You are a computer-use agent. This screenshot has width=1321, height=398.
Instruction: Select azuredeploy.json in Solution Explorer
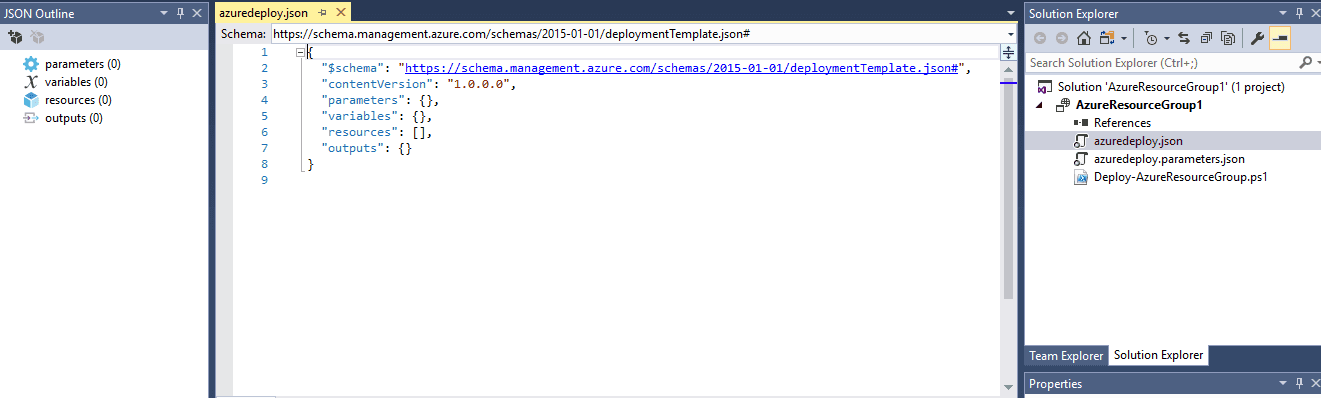point(1138,141)
